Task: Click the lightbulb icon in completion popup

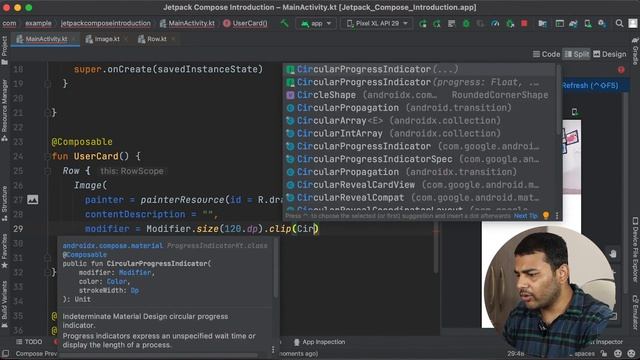Action: coord(546,215)
